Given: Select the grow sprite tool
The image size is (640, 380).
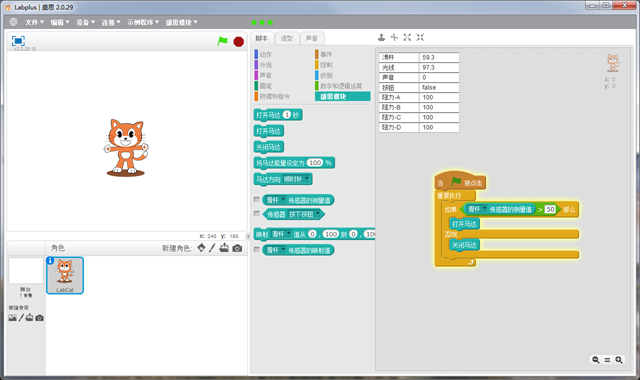Looking at the screenshot, I should click(407, 38).
